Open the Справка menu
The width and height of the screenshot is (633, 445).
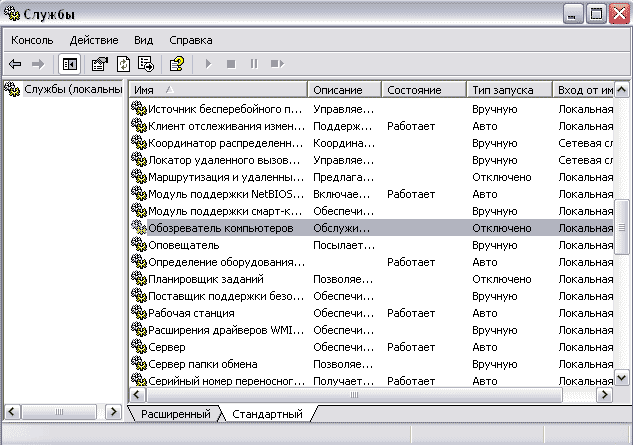click(191, 40)
